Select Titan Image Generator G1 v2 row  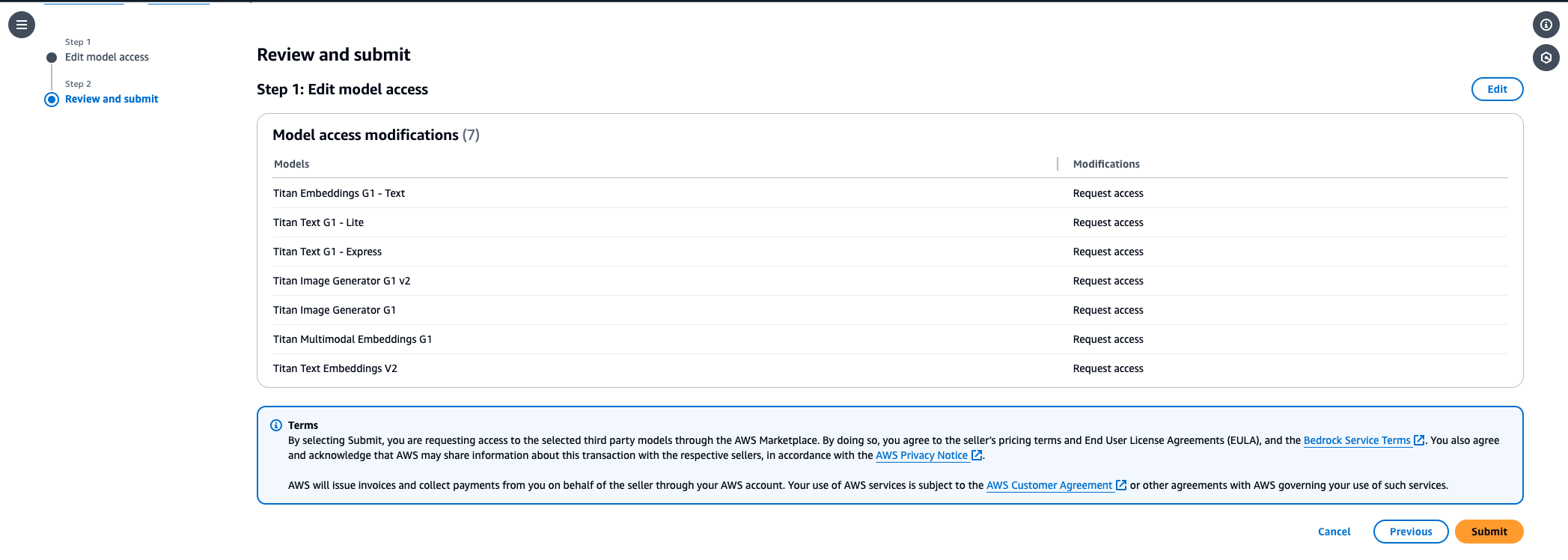pos(890,281)
